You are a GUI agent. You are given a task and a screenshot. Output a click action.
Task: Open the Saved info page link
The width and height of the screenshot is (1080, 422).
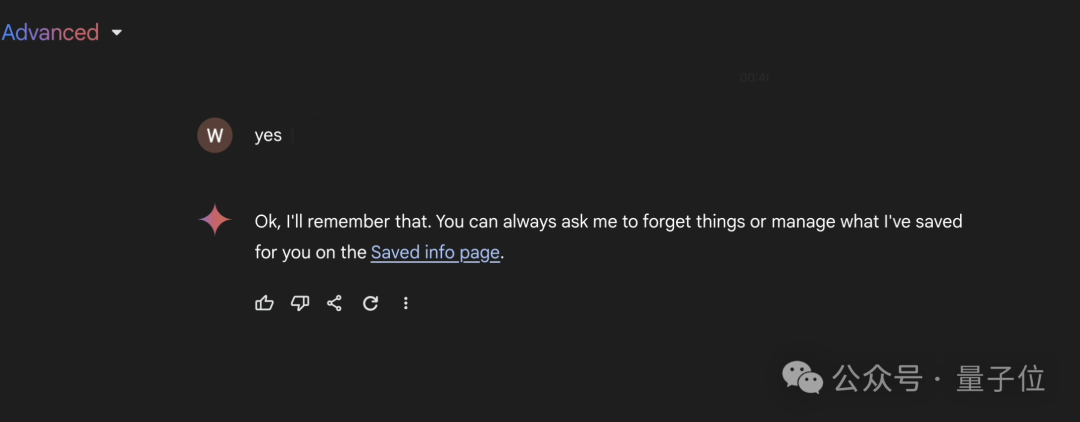(x=435, y=252)
